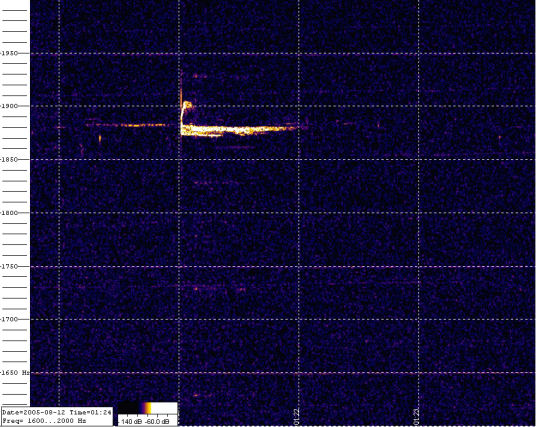
Task: Click the 140 dB scale label
Action: [x=131, y=422]
